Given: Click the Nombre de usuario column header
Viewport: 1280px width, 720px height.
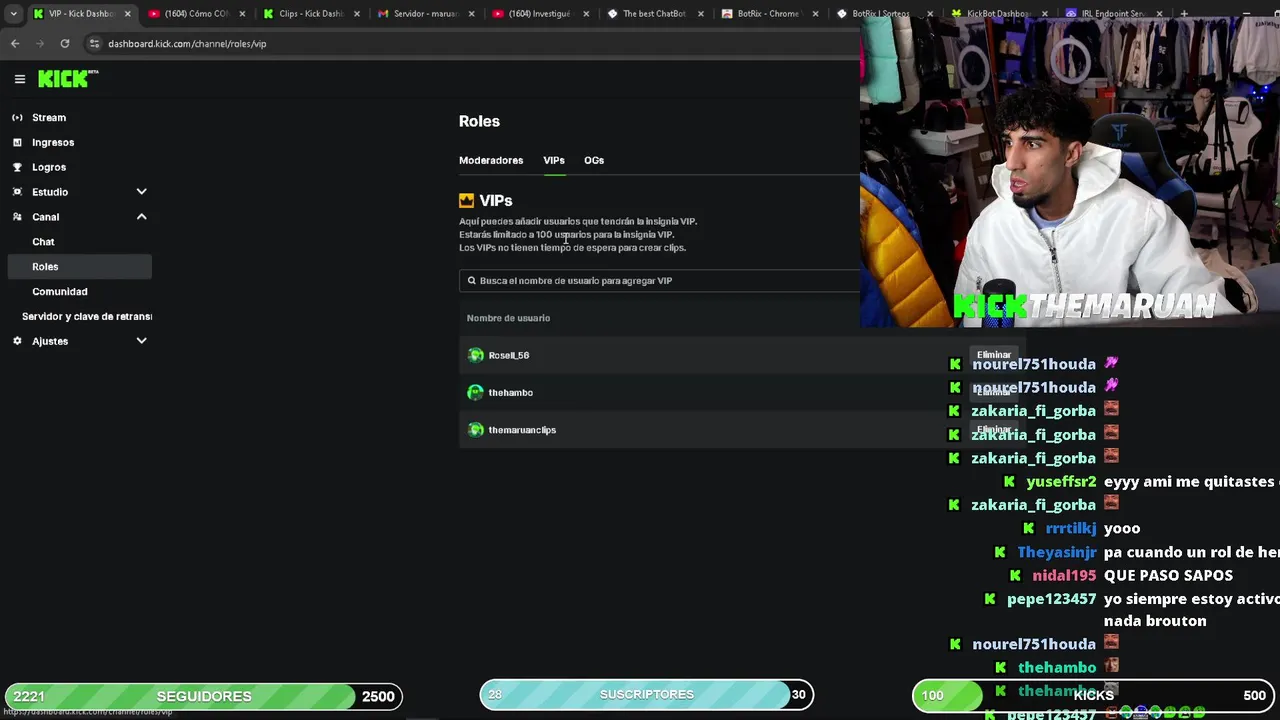Looking at the screenshot, I should 508,318.
